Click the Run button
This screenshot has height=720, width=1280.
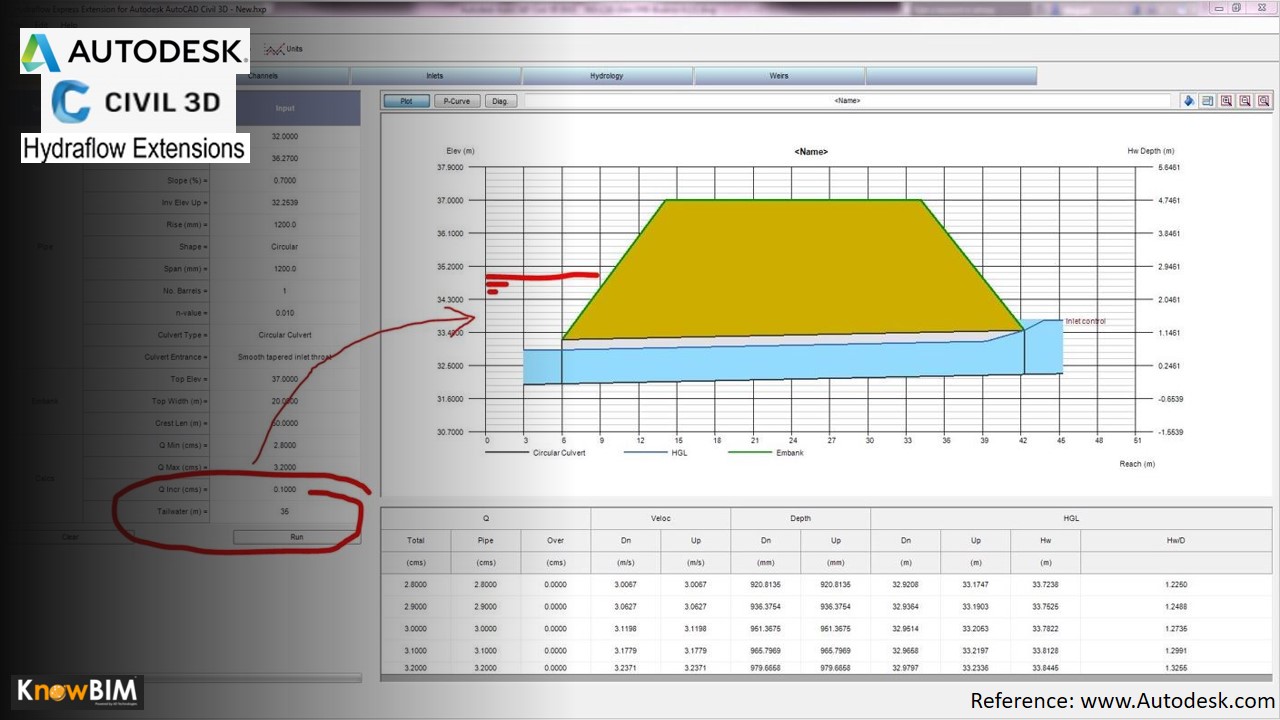click(x=297, y=537)
